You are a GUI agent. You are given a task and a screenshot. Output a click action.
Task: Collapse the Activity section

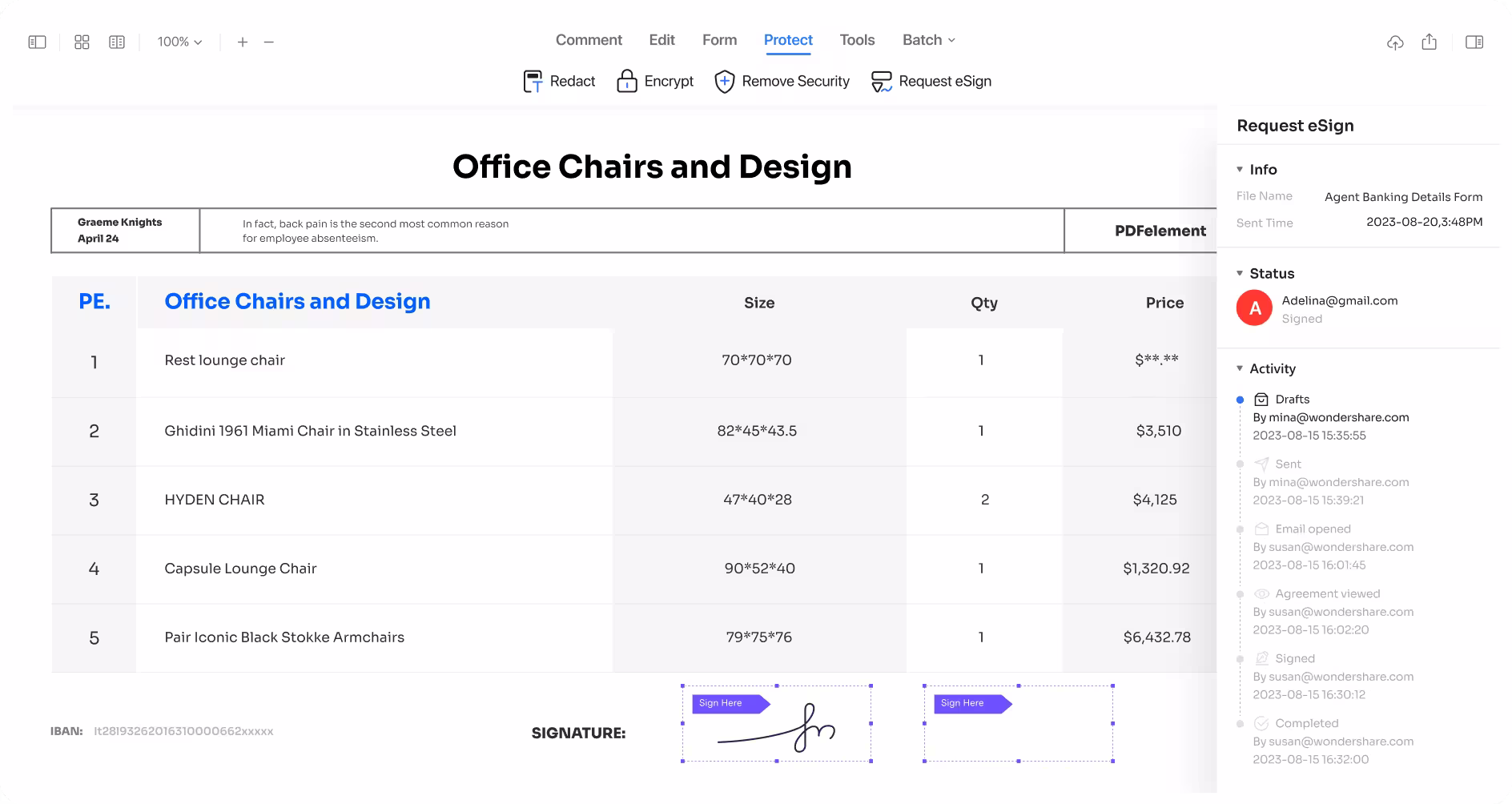tap(1240, 368)
